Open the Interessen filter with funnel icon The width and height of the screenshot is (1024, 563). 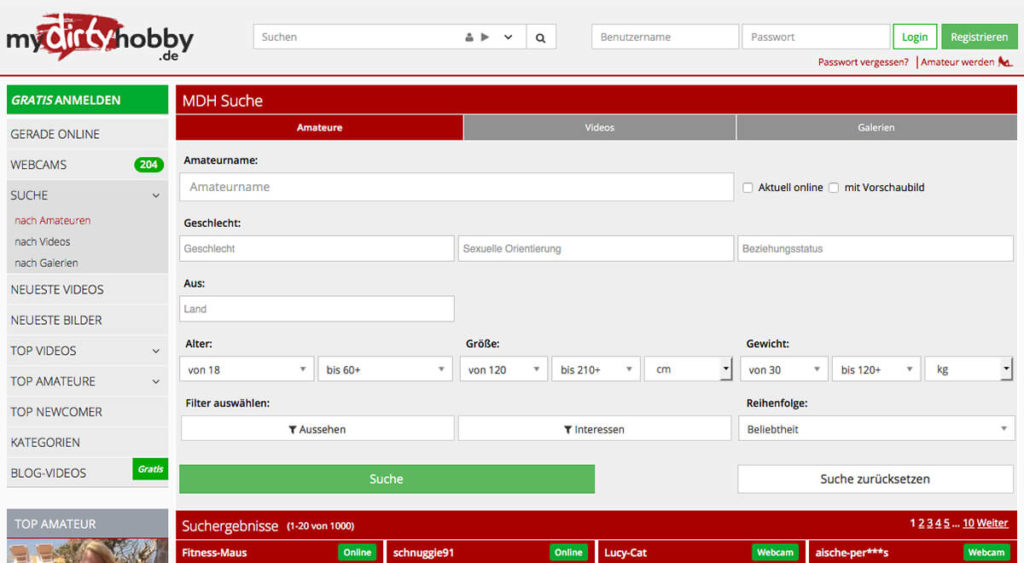point(594,429)
